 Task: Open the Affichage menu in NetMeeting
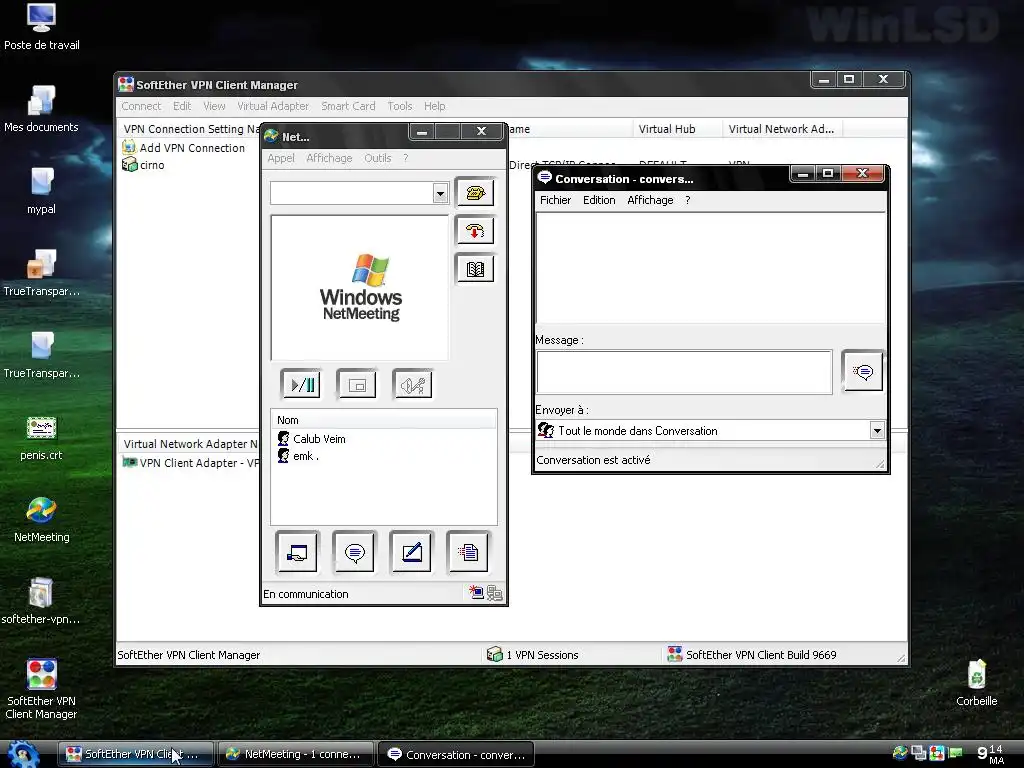pos(329,158)
